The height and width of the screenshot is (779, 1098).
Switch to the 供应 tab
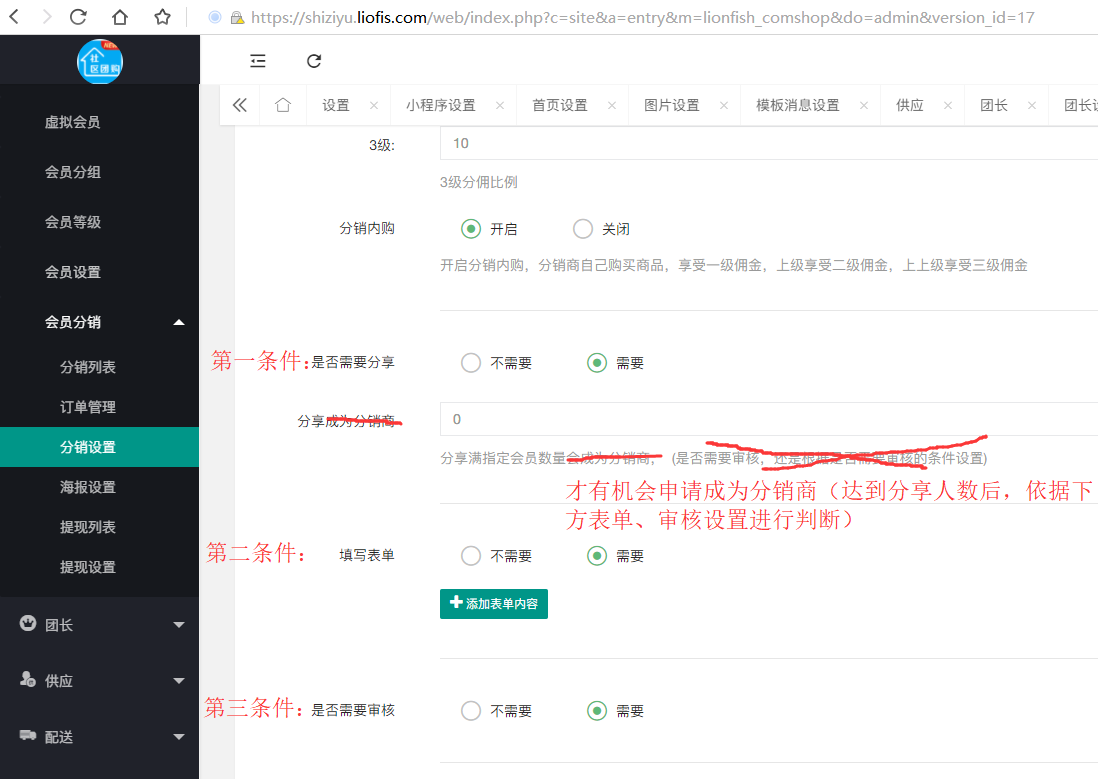point(910,105)
